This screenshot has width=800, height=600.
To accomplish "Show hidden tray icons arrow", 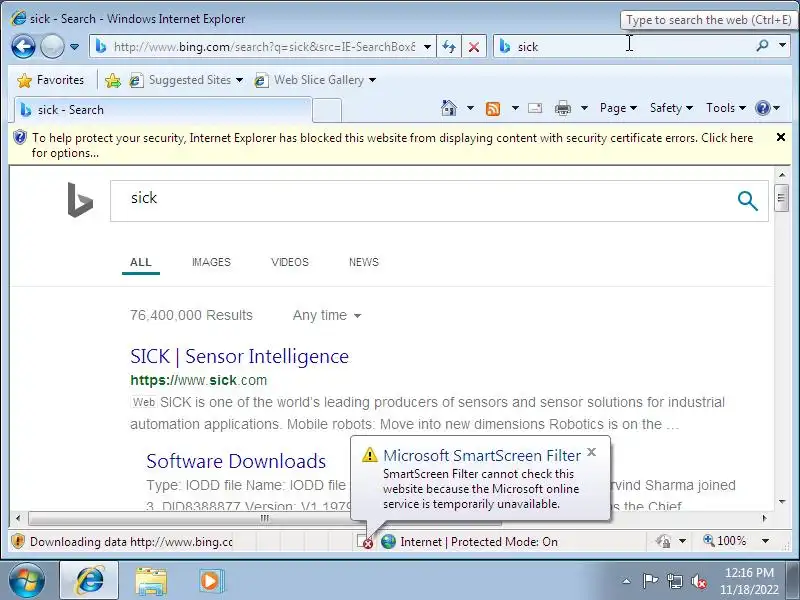I will 627,581.
